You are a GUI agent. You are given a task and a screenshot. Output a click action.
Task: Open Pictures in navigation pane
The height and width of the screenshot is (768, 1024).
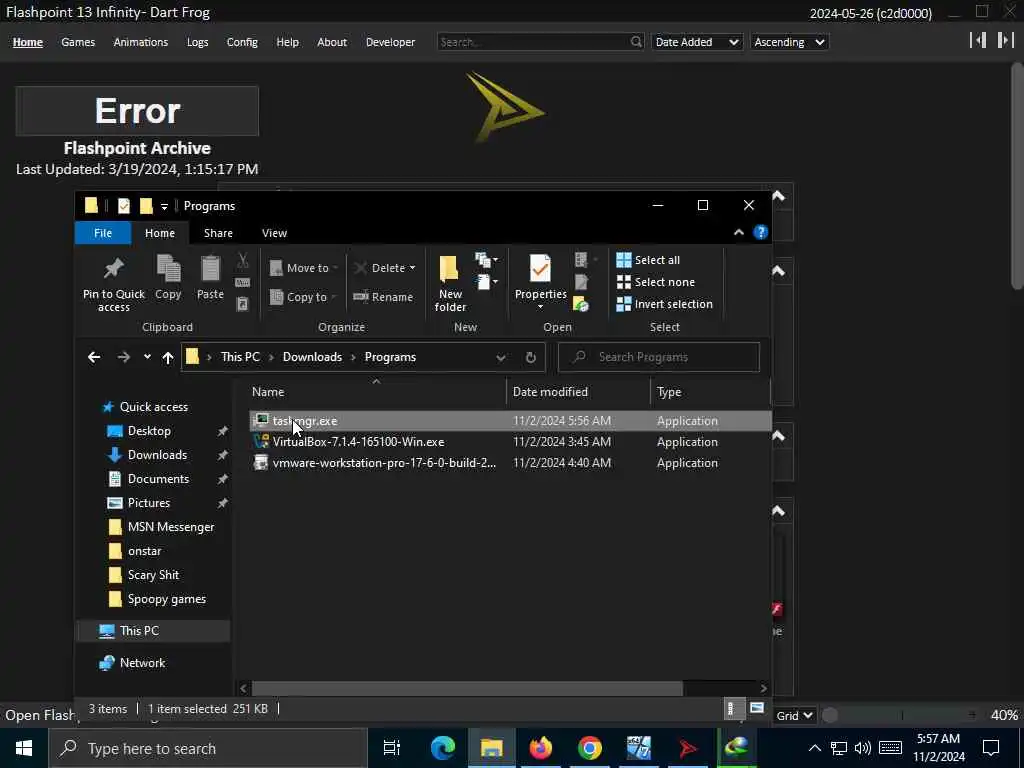pos(148,504)
